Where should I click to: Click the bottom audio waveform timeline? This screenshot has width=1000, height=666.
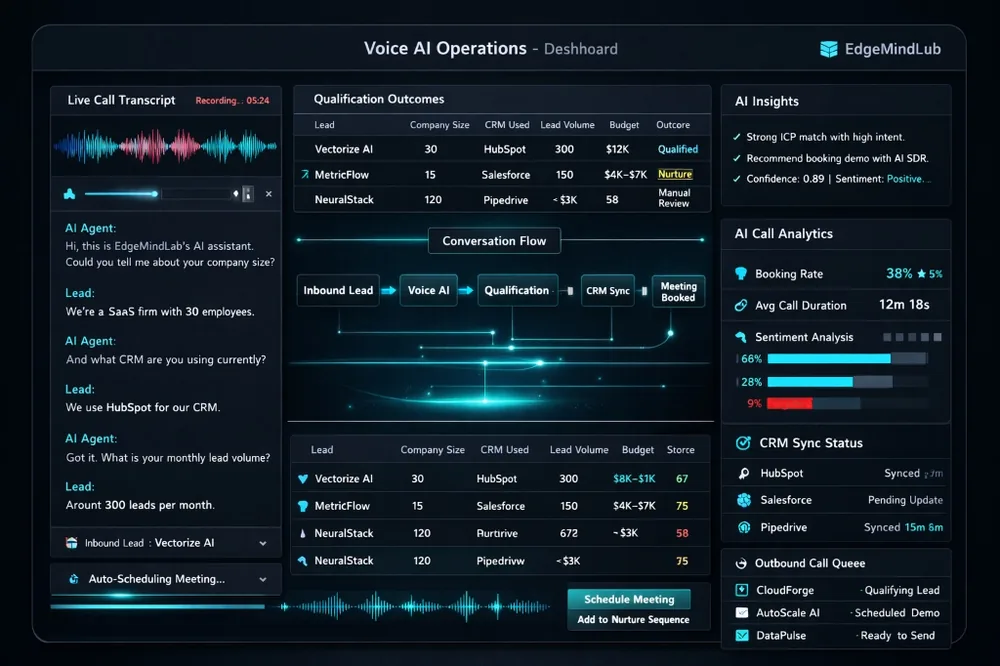coord(415,607)
